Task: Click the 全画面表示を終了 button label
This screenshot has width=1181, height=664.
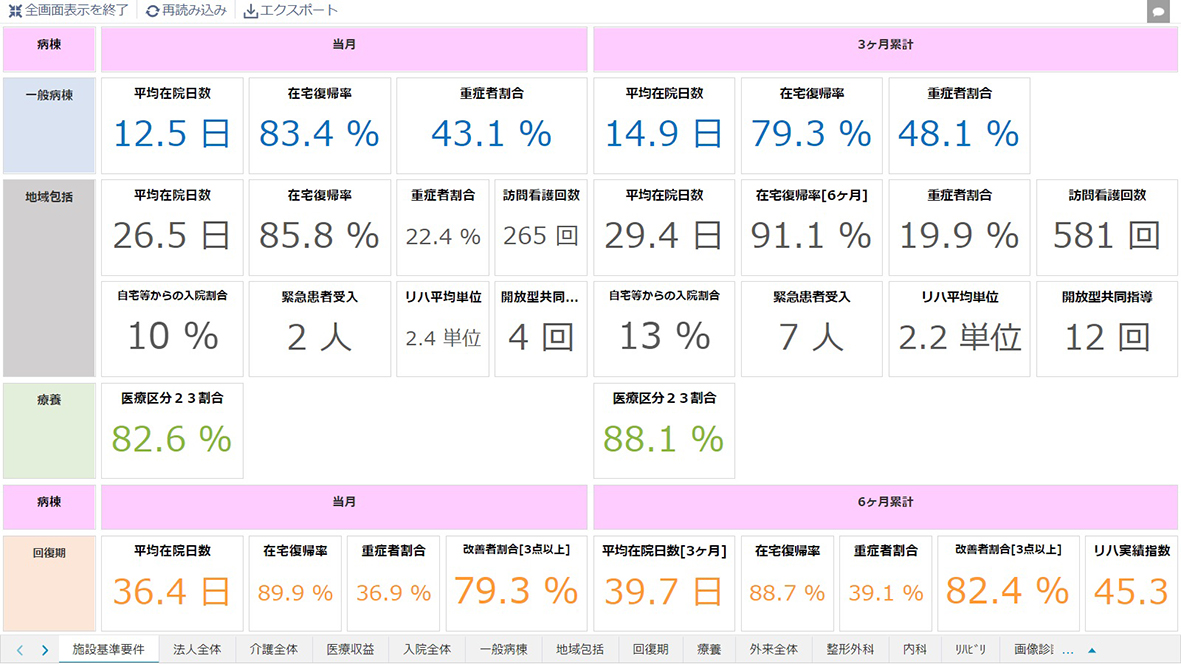Action: tap(76, 11)
